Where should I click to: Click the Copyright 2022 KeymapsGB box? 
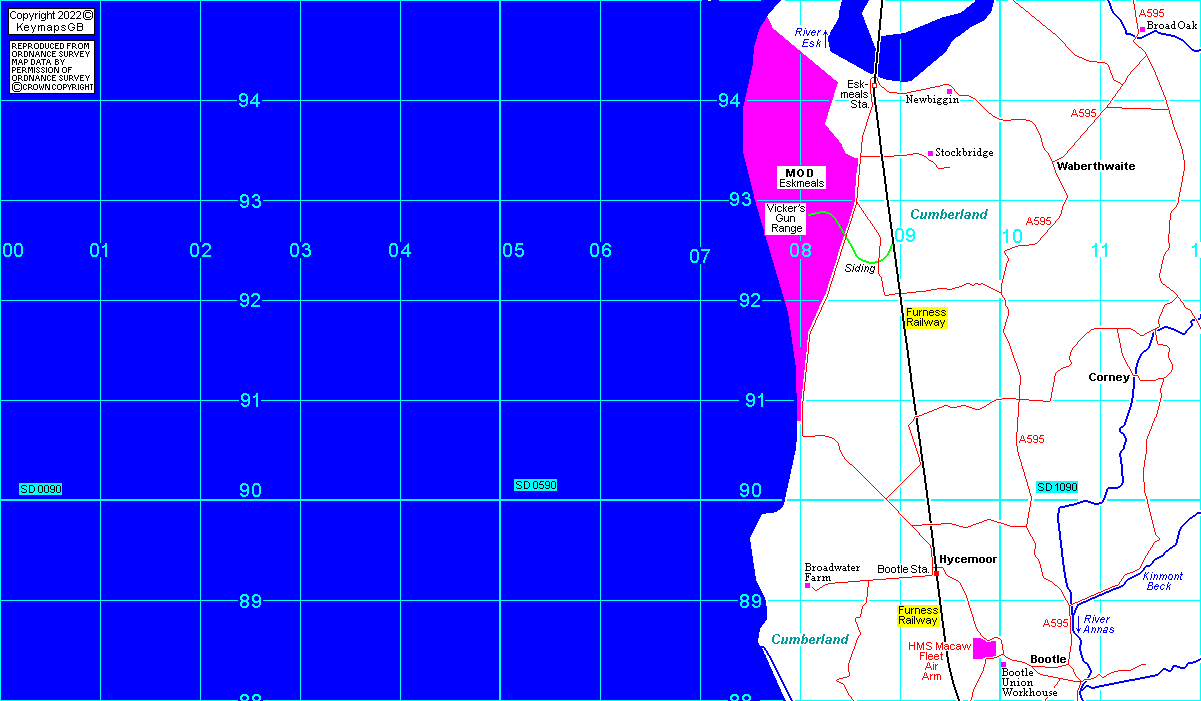coord(52,21)
